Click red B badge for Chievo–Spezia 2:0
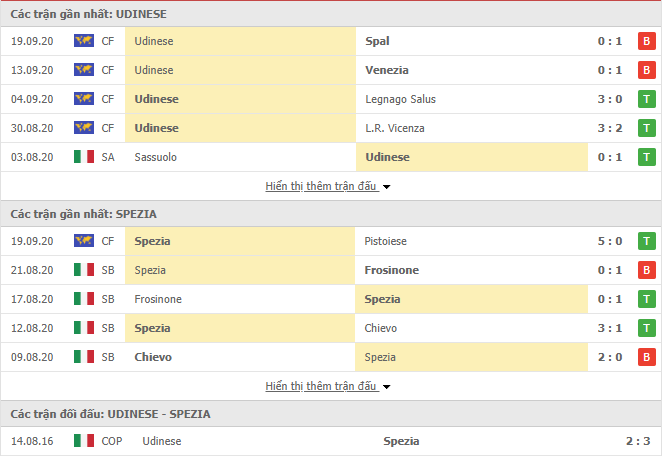 pyautogui.click(x=646, y=357)
